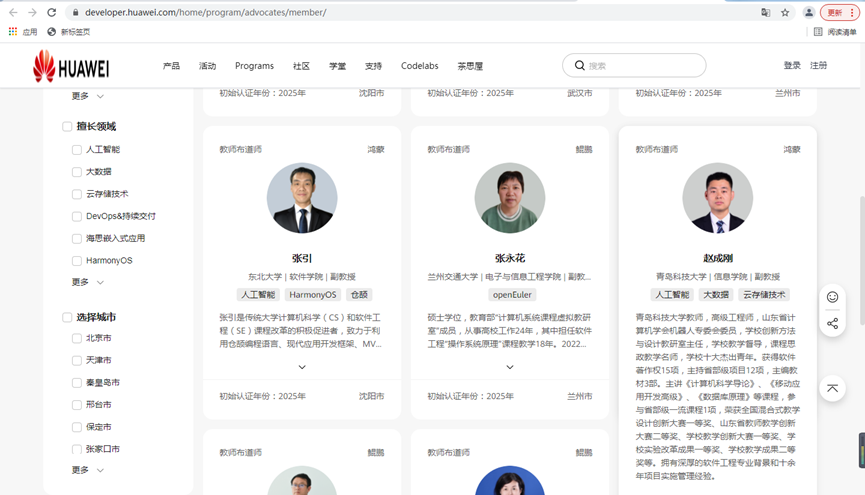Open the 茶思屋 menu
This screenshot has height=495, width=865.
point(470,66)
